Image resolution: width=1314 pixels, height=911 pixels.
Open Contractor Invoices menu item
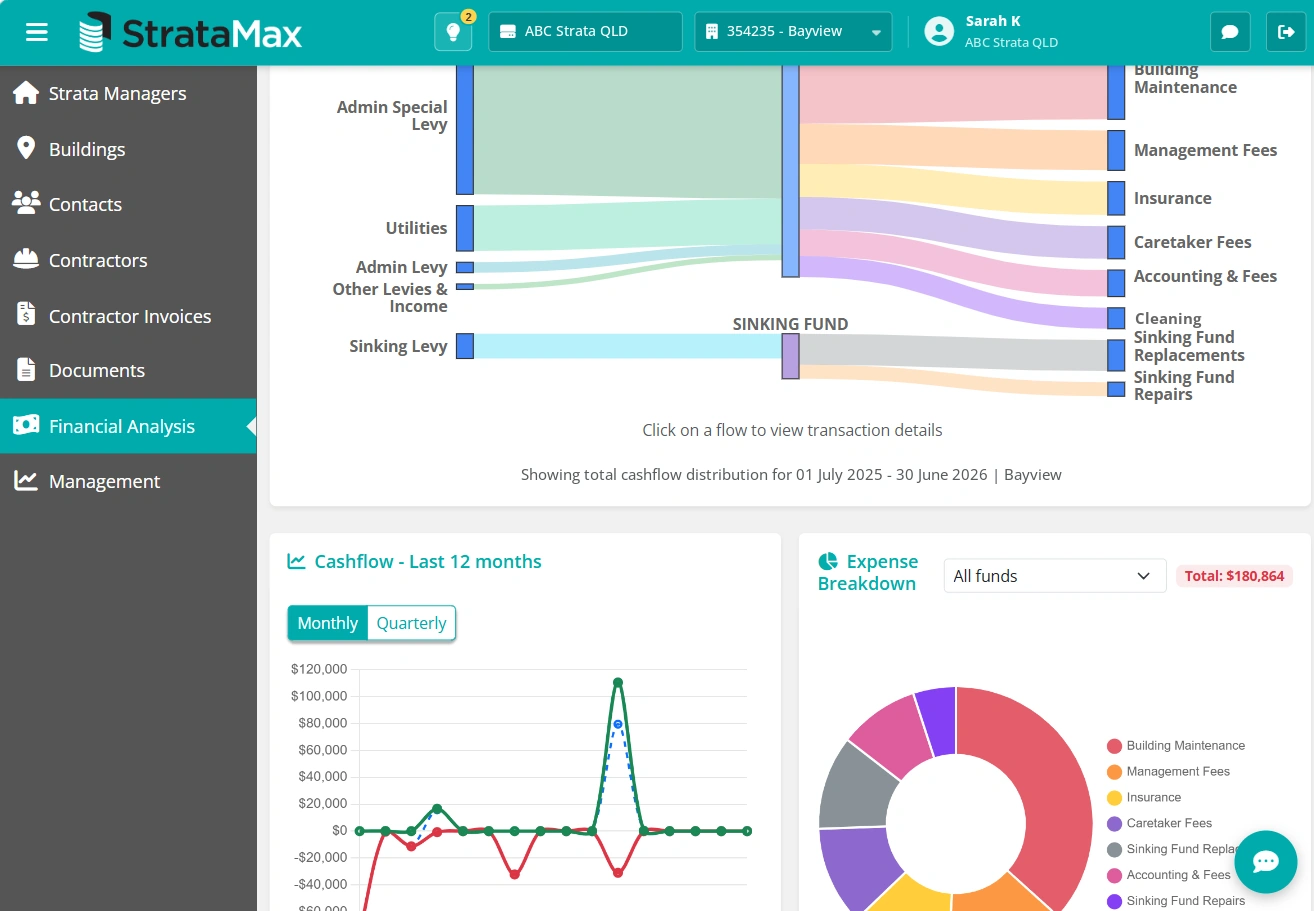tap(128, 316)
